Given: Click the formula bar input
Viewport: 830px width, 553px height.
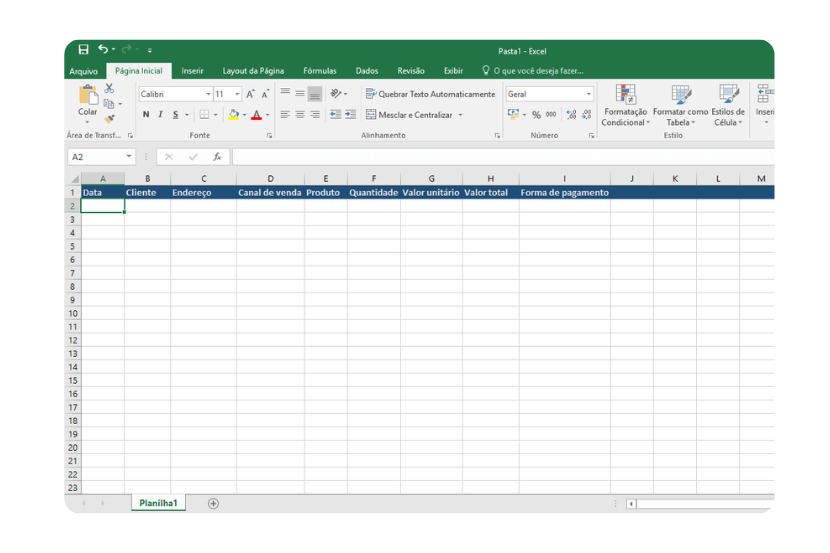Looking at the screenshot, I should [x=503, y=157].
